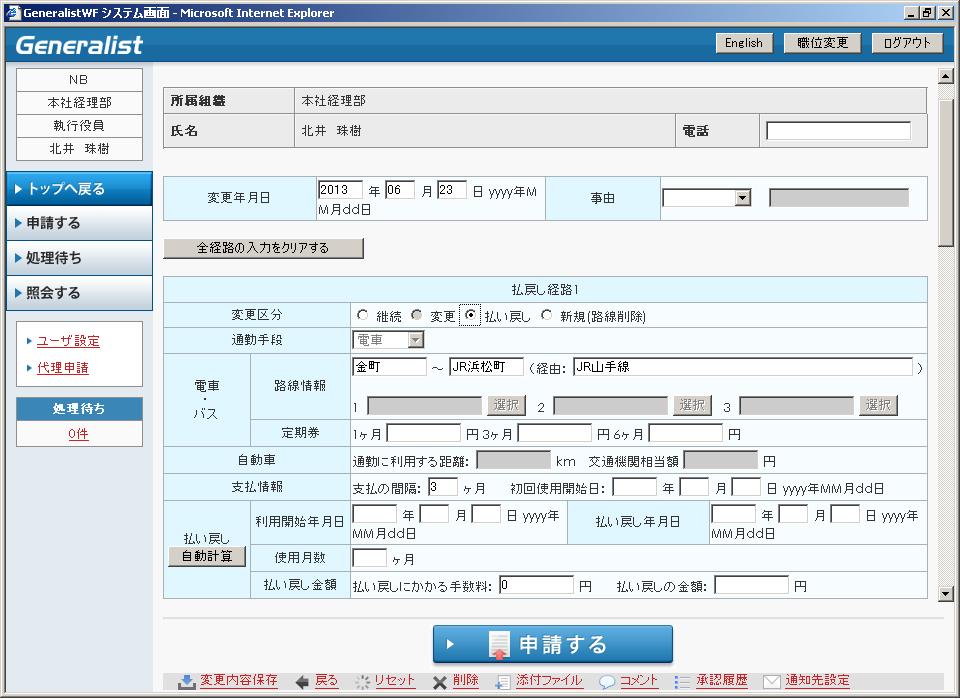Click the delete X icon (削除)
This screenshot has width=960, height=699.
(440, 681)
